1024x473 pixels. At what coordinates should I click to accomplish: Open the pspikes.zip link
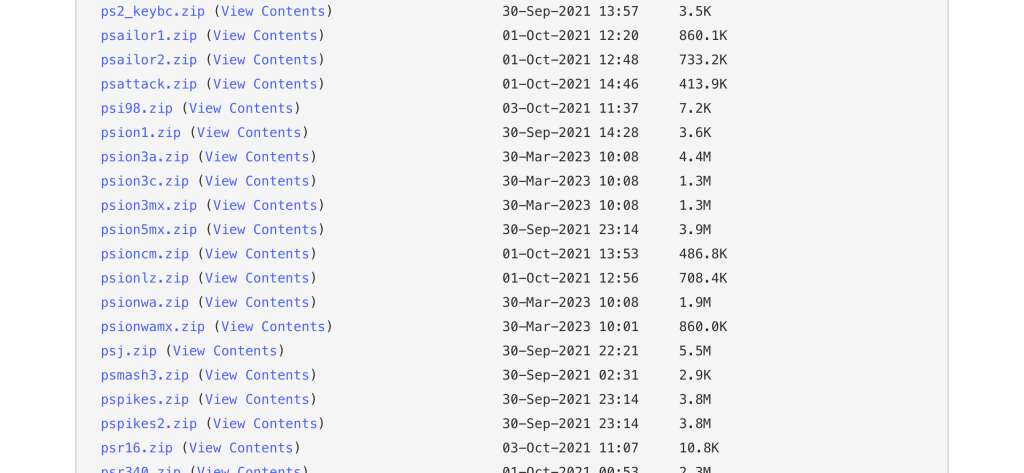pos(144,399)
